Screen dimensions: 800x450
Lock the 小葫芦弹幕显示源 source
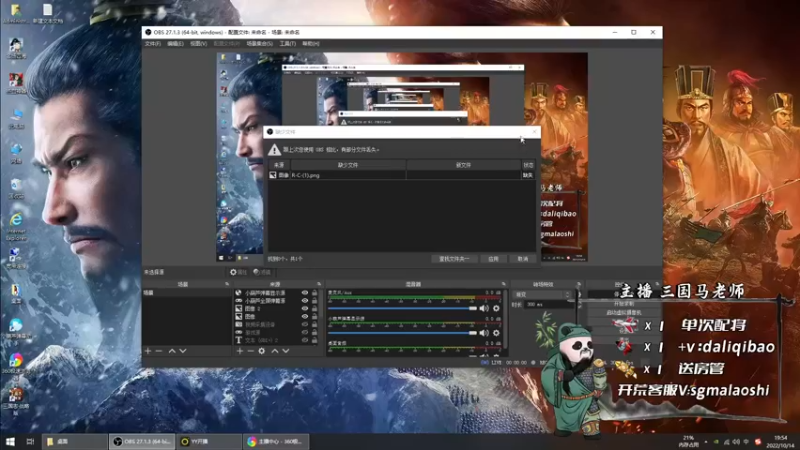click(x=314, y=293)
